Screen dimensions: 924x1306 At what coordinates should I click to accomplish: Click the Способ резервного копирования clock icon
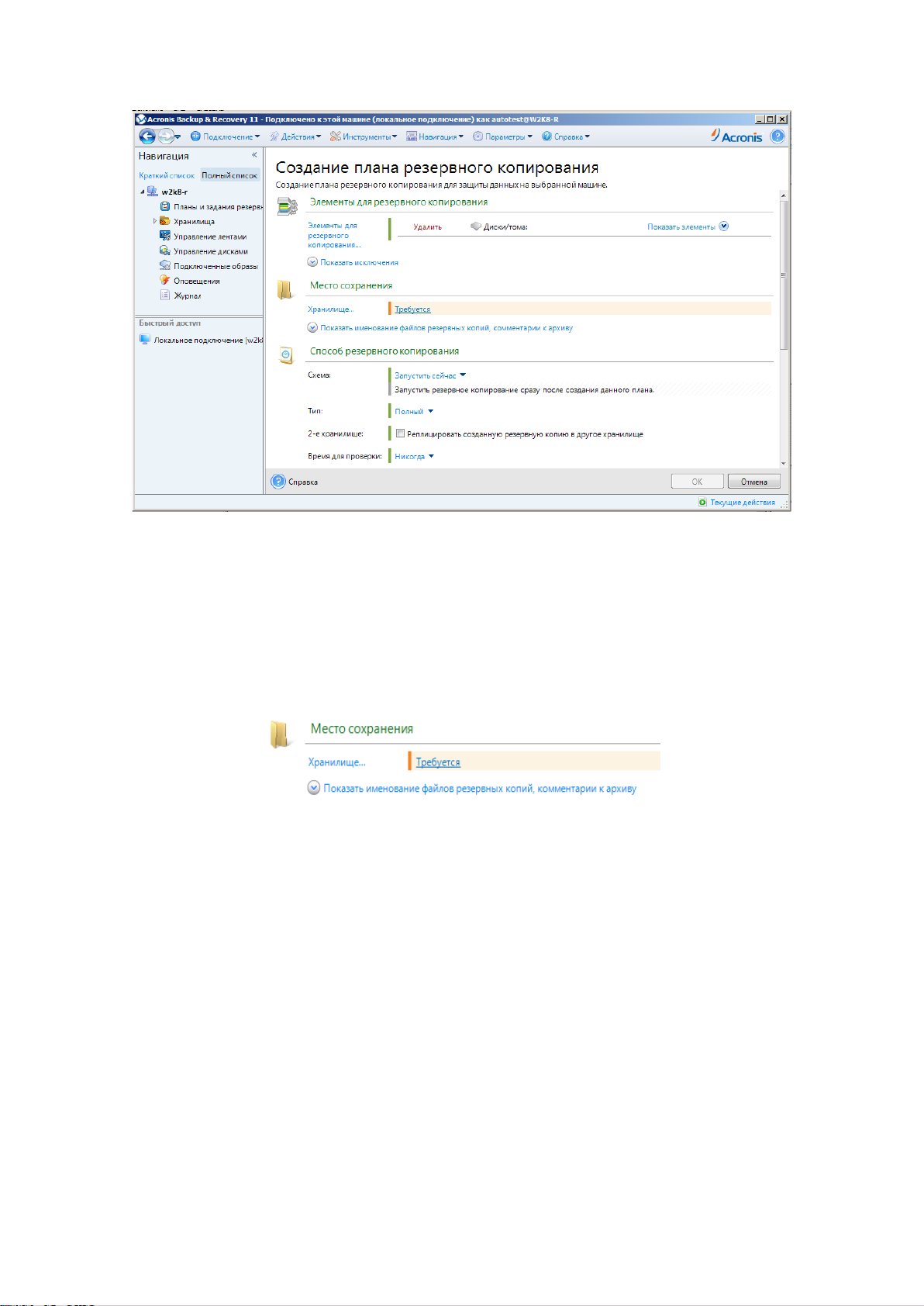tap(287, 355)
